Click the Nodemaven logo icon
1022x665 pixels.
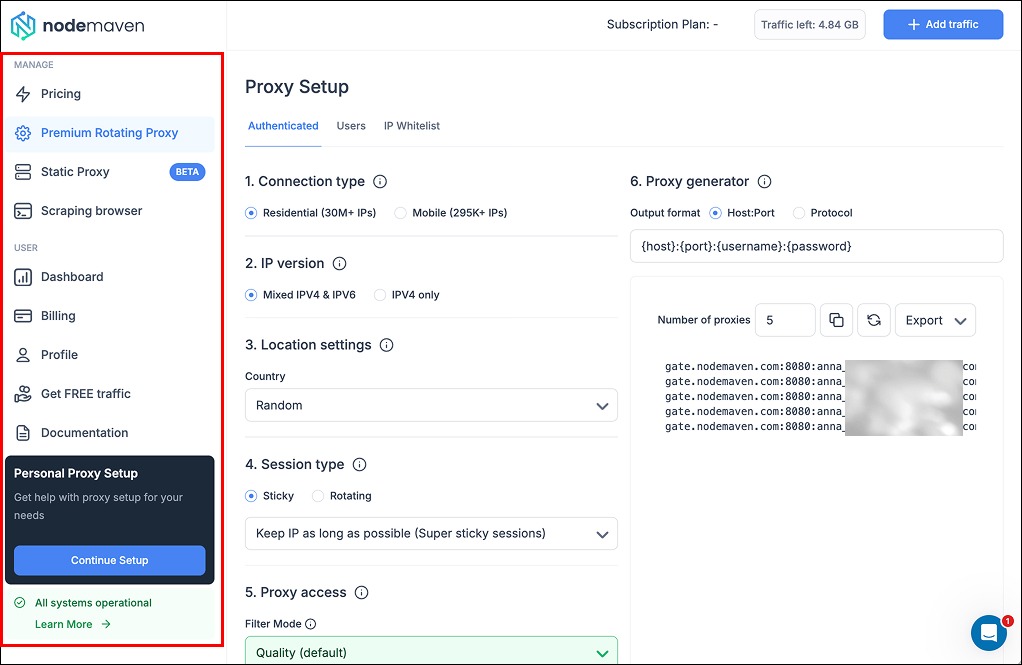click(x=23, y=25)
